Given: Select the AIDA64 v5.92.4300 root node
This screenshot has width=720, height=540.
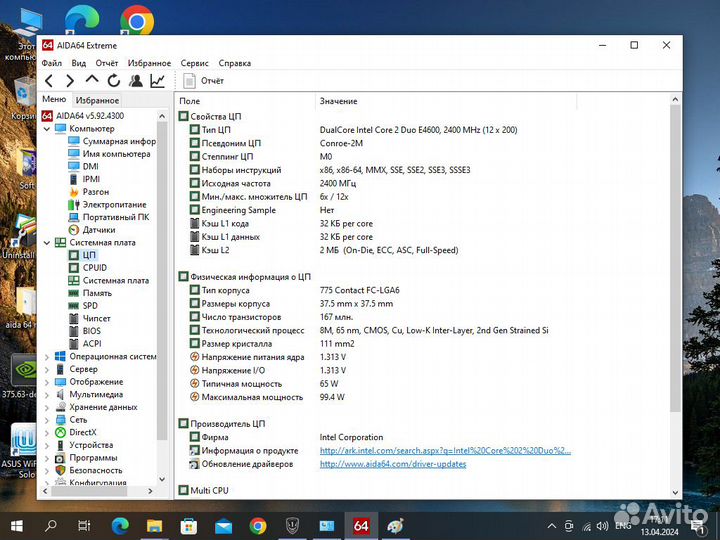Looking at the screenshot, I should tap(90, 116).
